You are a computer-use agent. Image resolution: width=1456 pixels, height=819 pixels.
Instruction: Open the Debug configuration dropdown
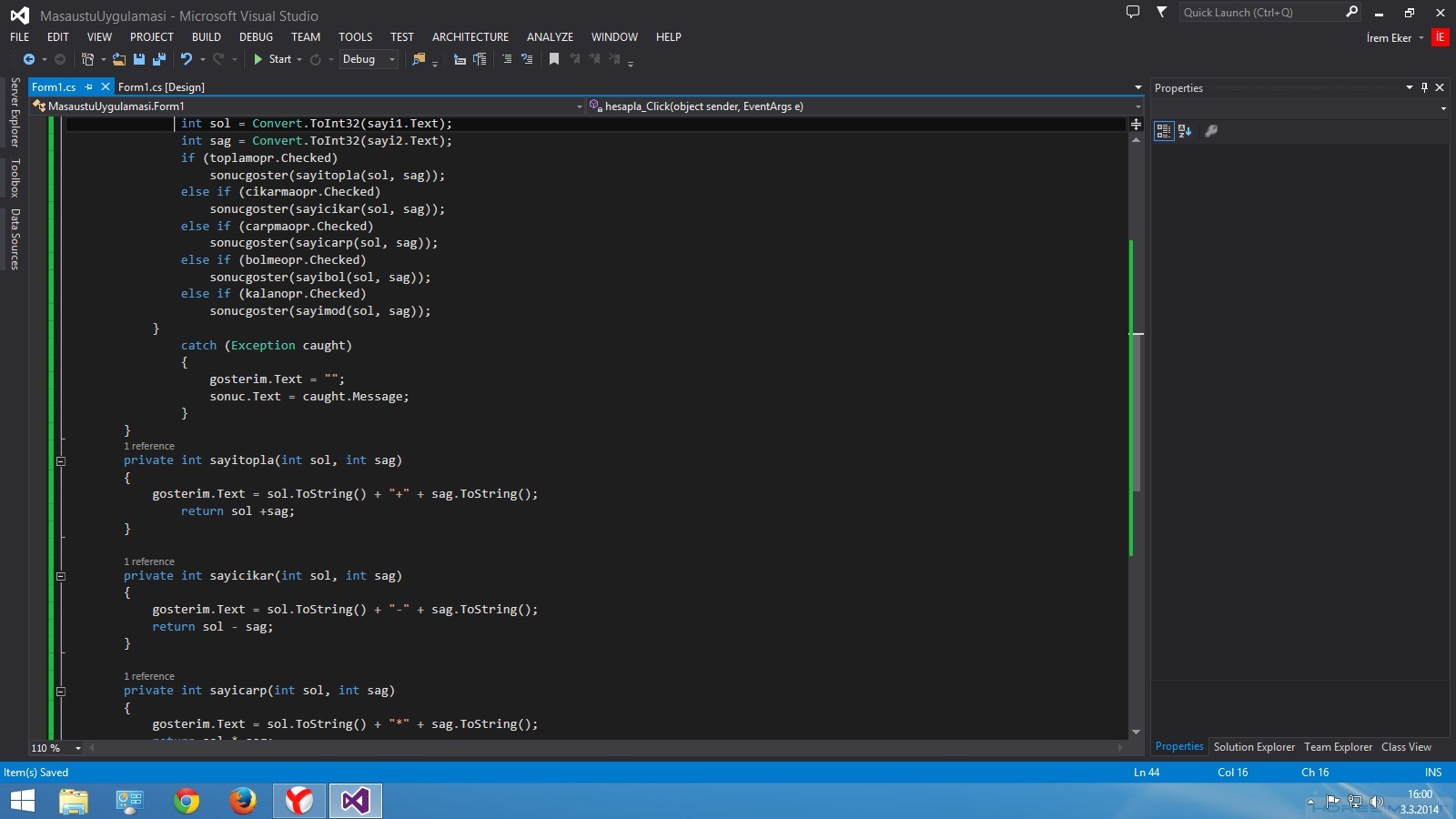(392, 59)
